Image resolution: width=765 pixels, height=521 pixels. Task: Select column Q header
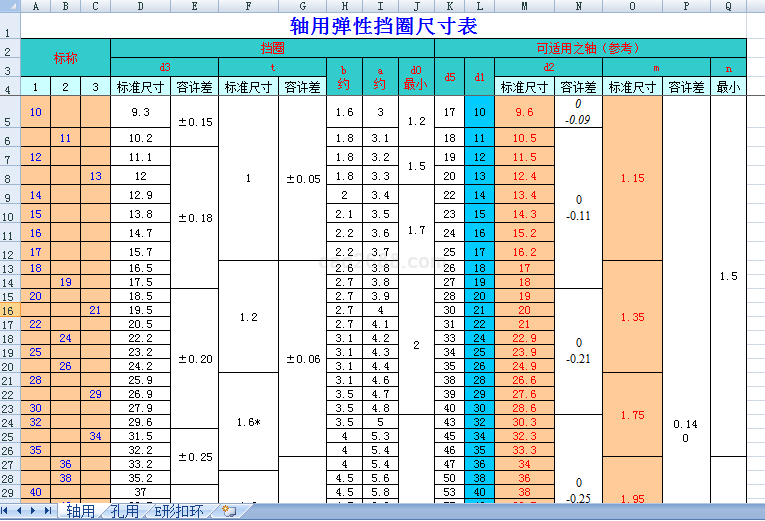click(x=728, y=6)
